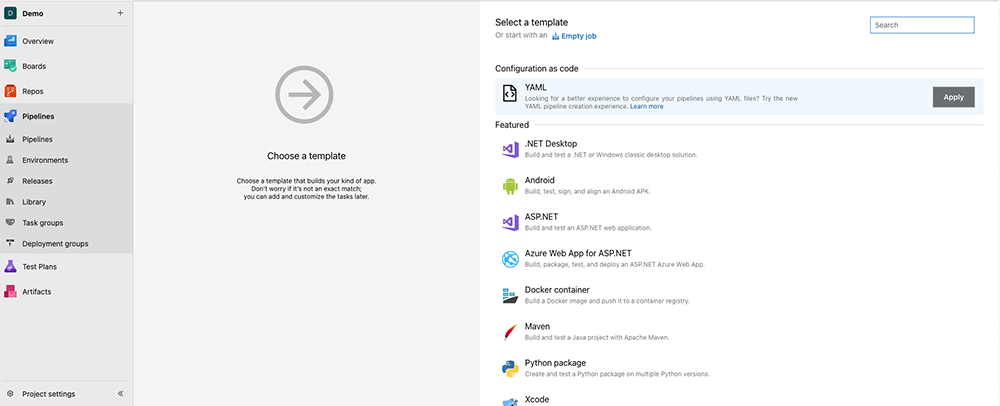Click the Maven feather icon
Viewport: 1000px width, 406px height.
(x=509, y=332)
